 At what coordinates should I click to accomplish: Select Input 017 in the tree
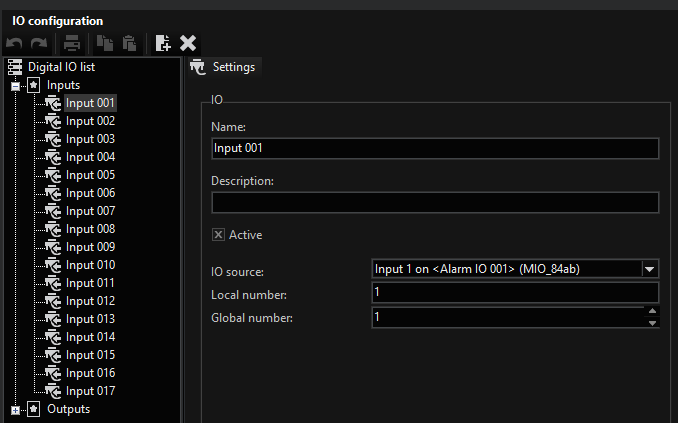90,391
